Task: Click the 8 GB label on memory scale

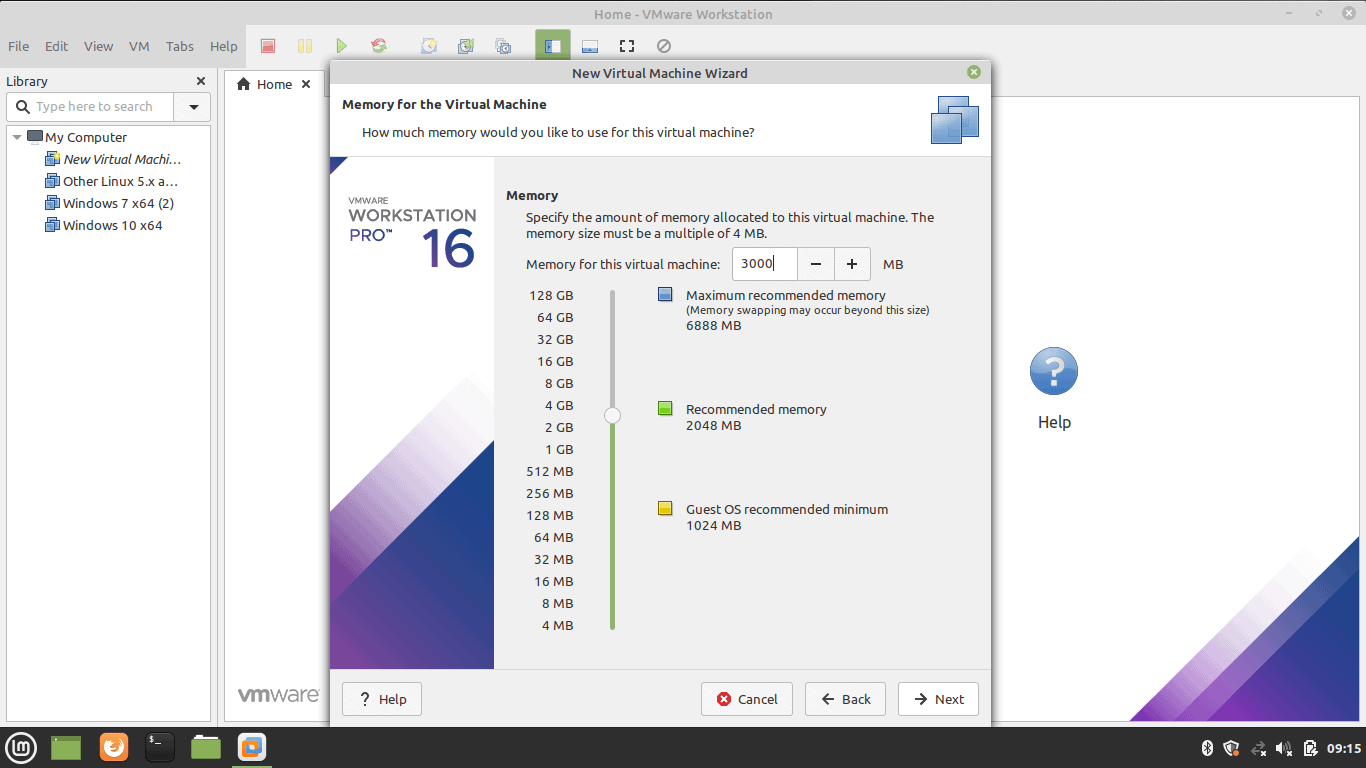Action: (x=559, y=383)
